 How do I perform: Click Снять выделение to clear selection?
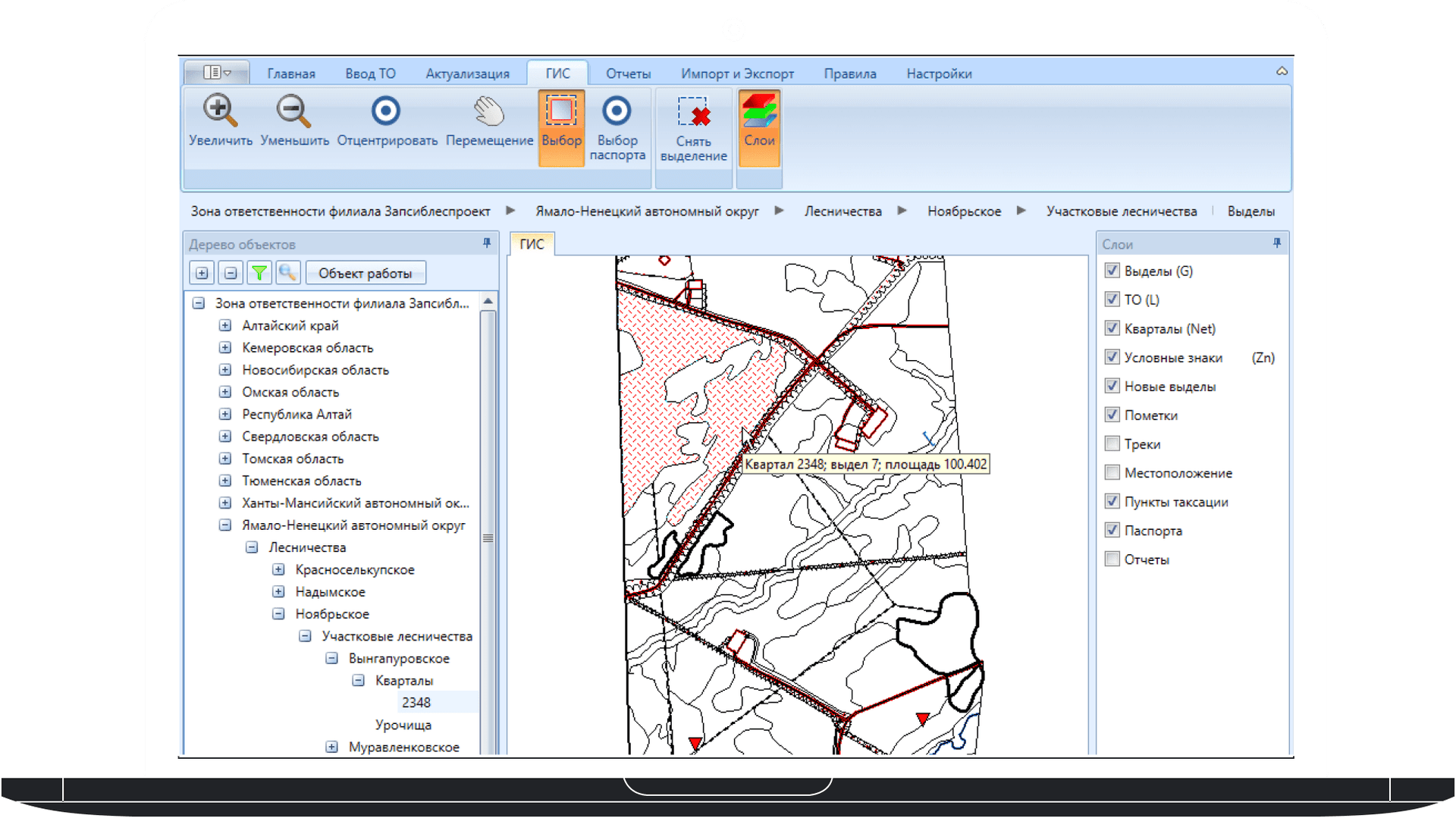point(693,127)
